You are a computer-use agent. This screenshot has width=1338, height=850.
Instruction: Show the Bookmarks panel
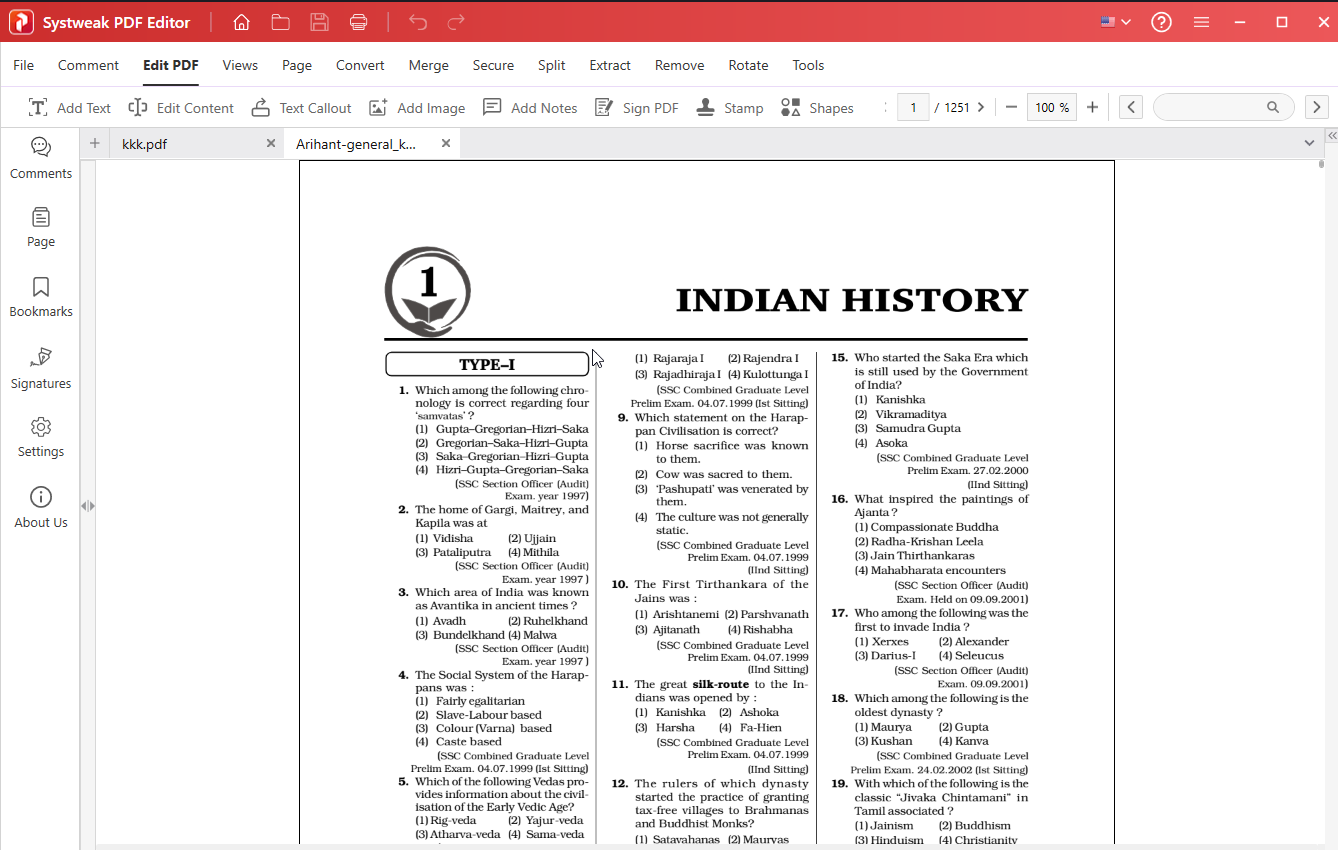(x=40, y=297)
